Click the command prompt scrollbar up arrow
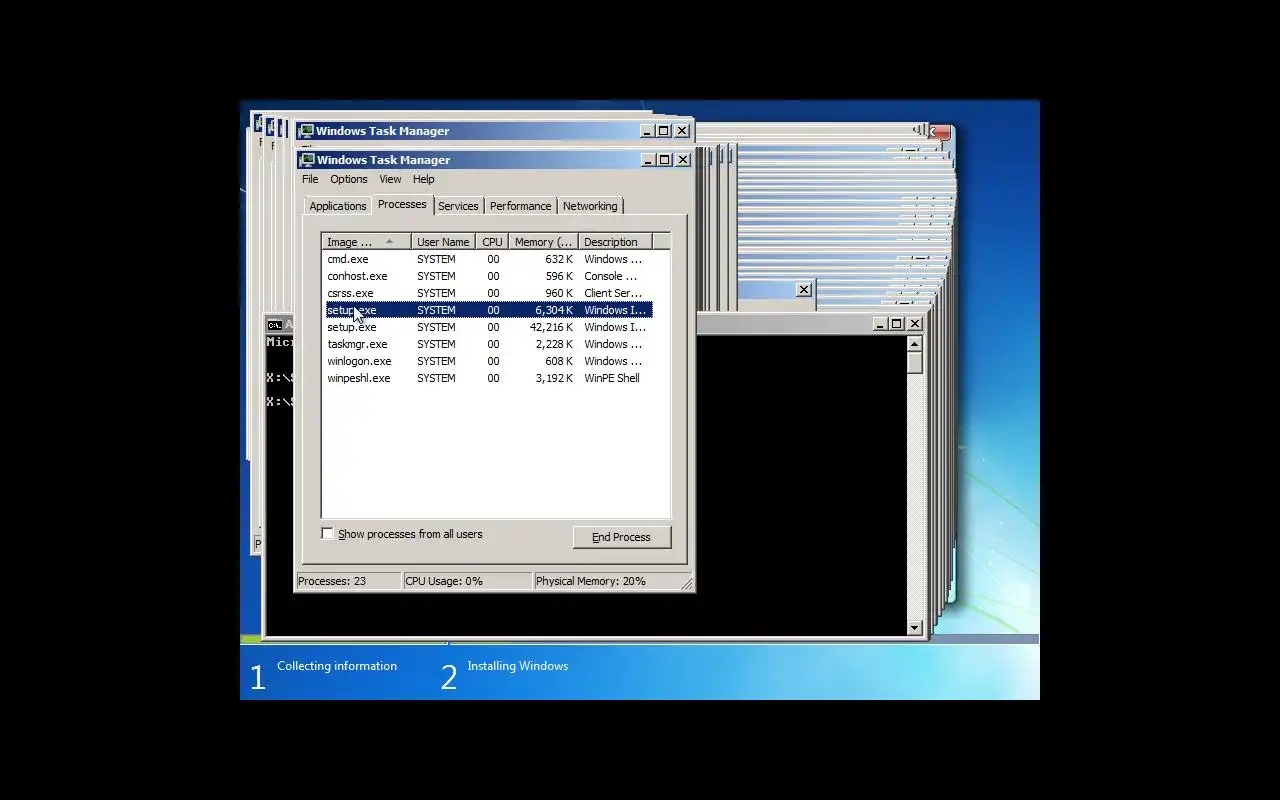 tap(914, 344)
